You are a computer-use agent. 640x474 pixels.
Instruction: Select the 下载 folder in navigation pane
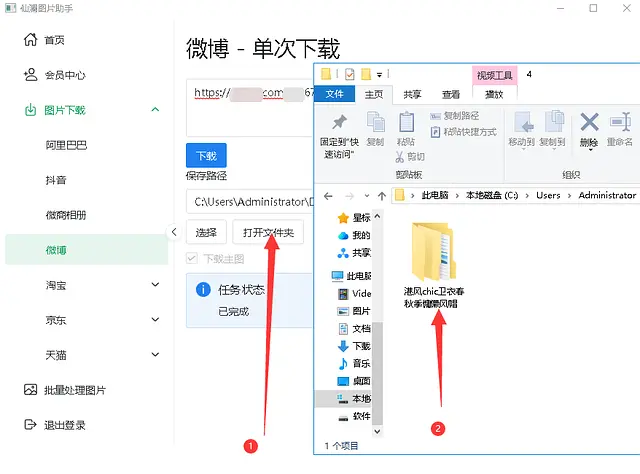(353, 346)
